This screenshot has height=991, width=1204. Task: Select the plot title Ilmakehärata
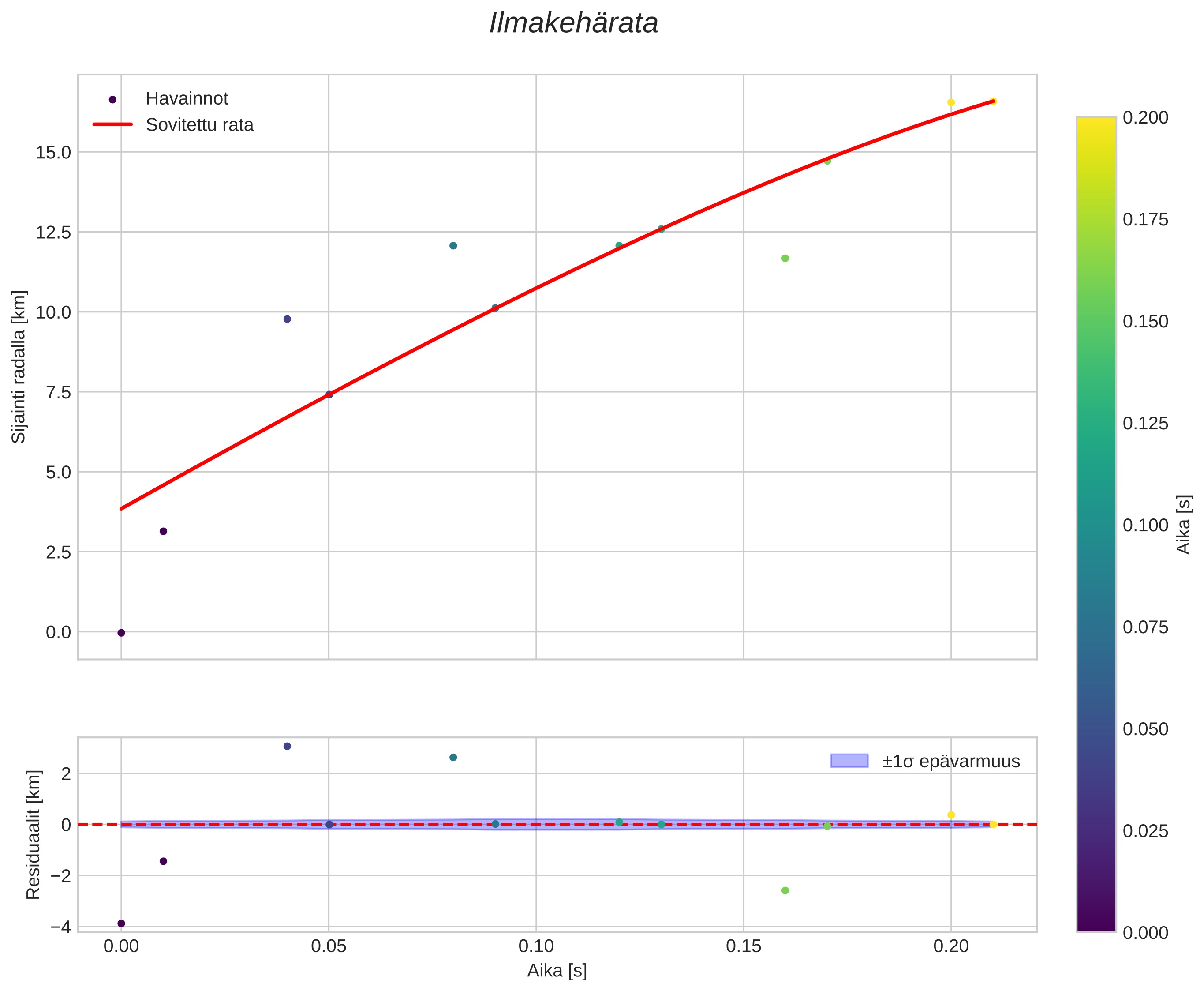click(573, 23)
